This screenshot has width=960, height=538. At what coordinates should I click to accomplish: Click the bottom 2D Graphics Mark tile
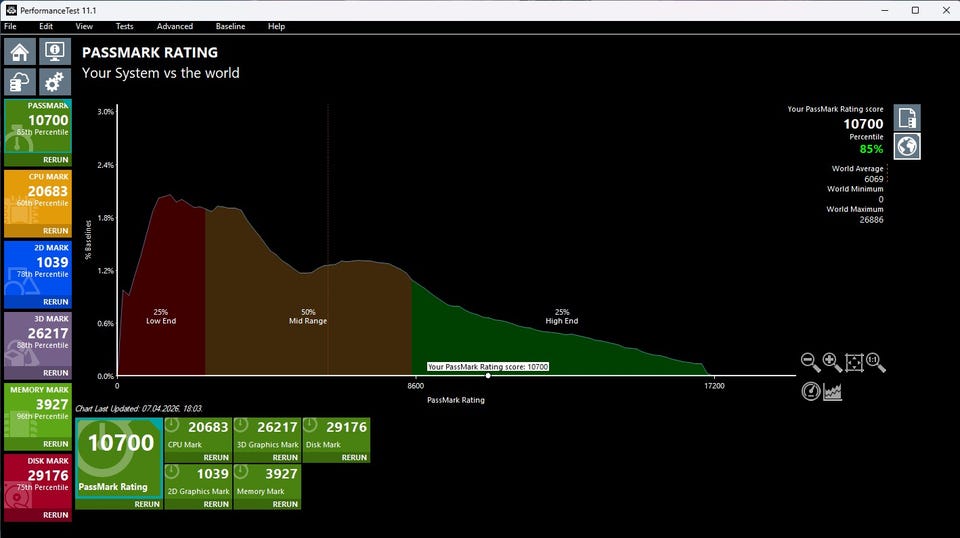[198, 481]
